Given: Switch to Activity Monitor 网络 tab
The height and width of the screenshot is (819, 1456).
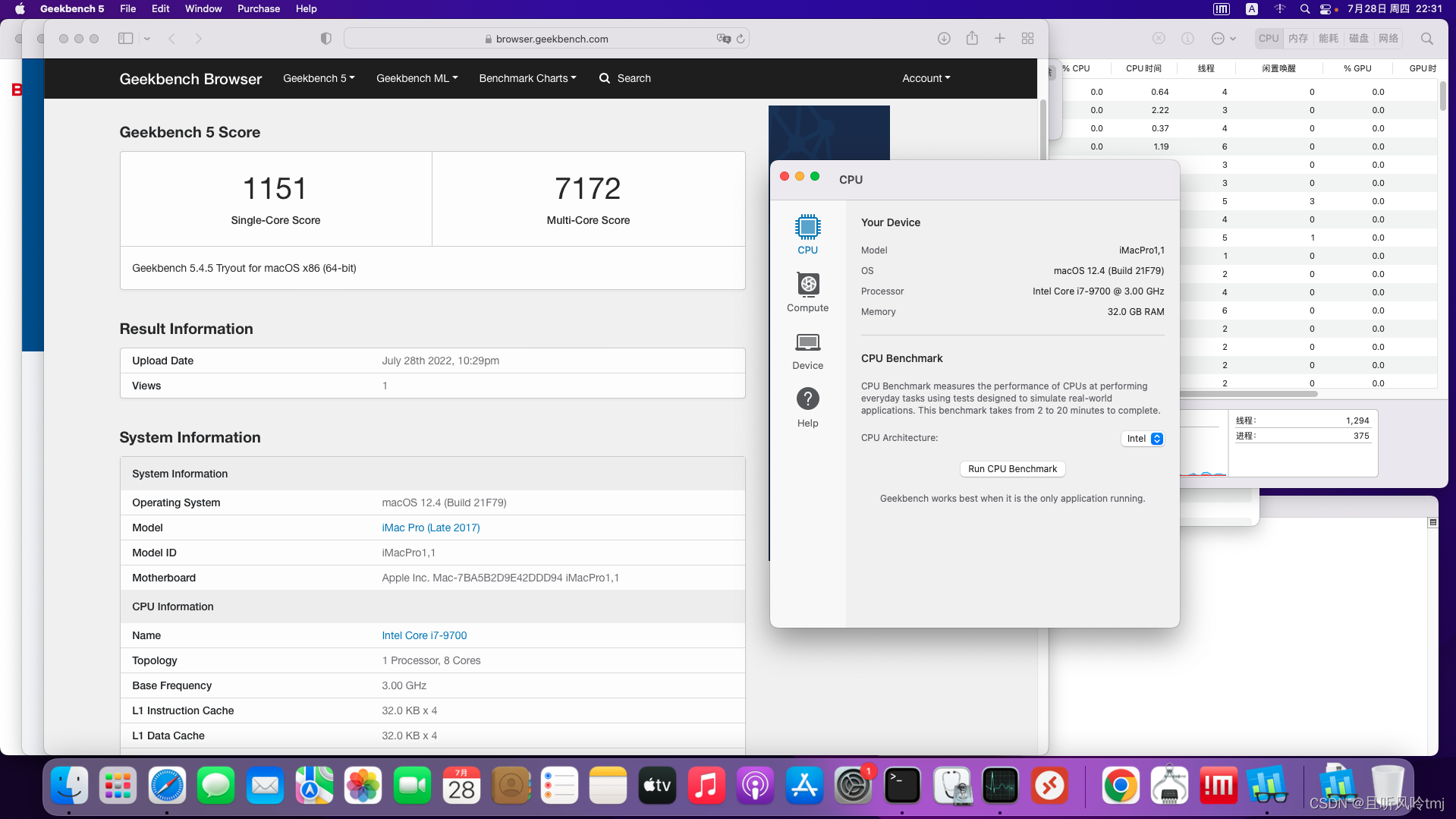Looking at the screenshot, I should 1388,39.
